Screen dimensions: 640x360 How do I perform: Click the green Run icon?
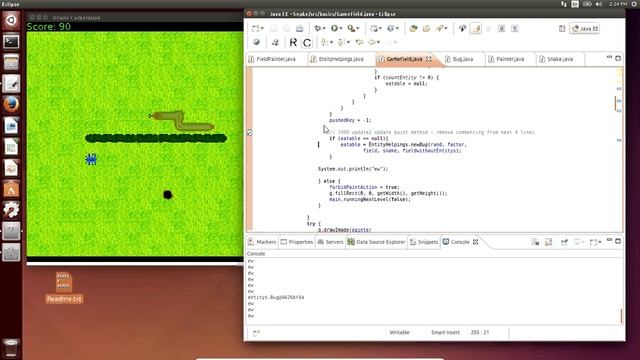click(x=335, y=28)
